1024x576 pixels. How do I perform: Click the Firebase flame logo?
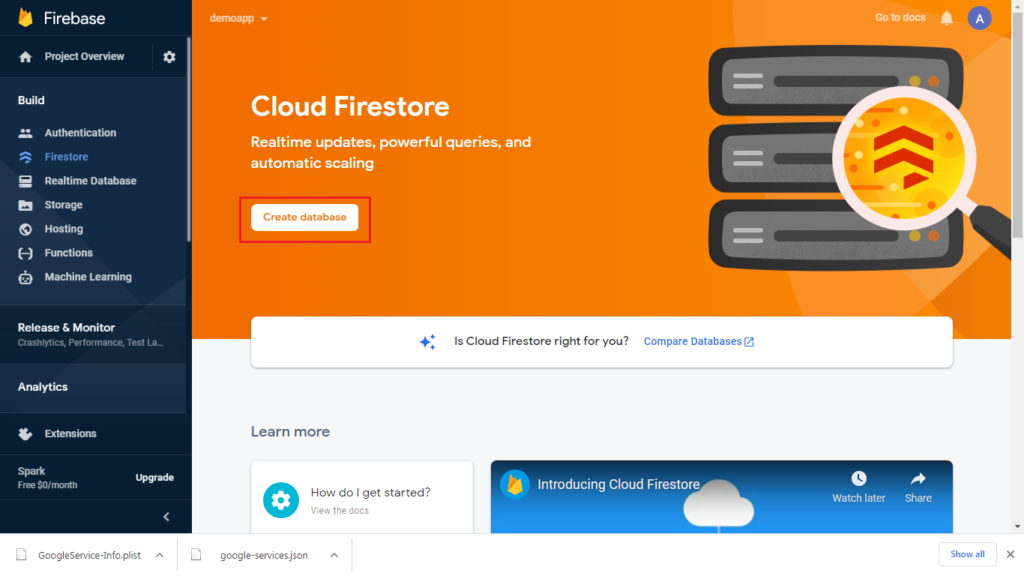[25, 18]
